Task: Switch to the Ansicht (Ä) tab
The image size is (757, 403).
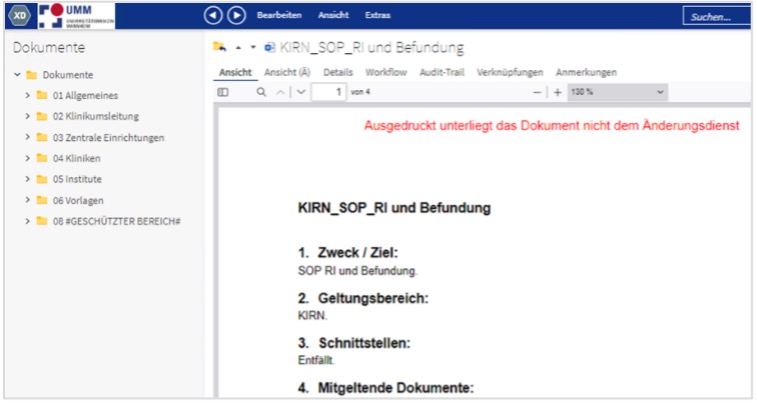Action: pos(287,72)
